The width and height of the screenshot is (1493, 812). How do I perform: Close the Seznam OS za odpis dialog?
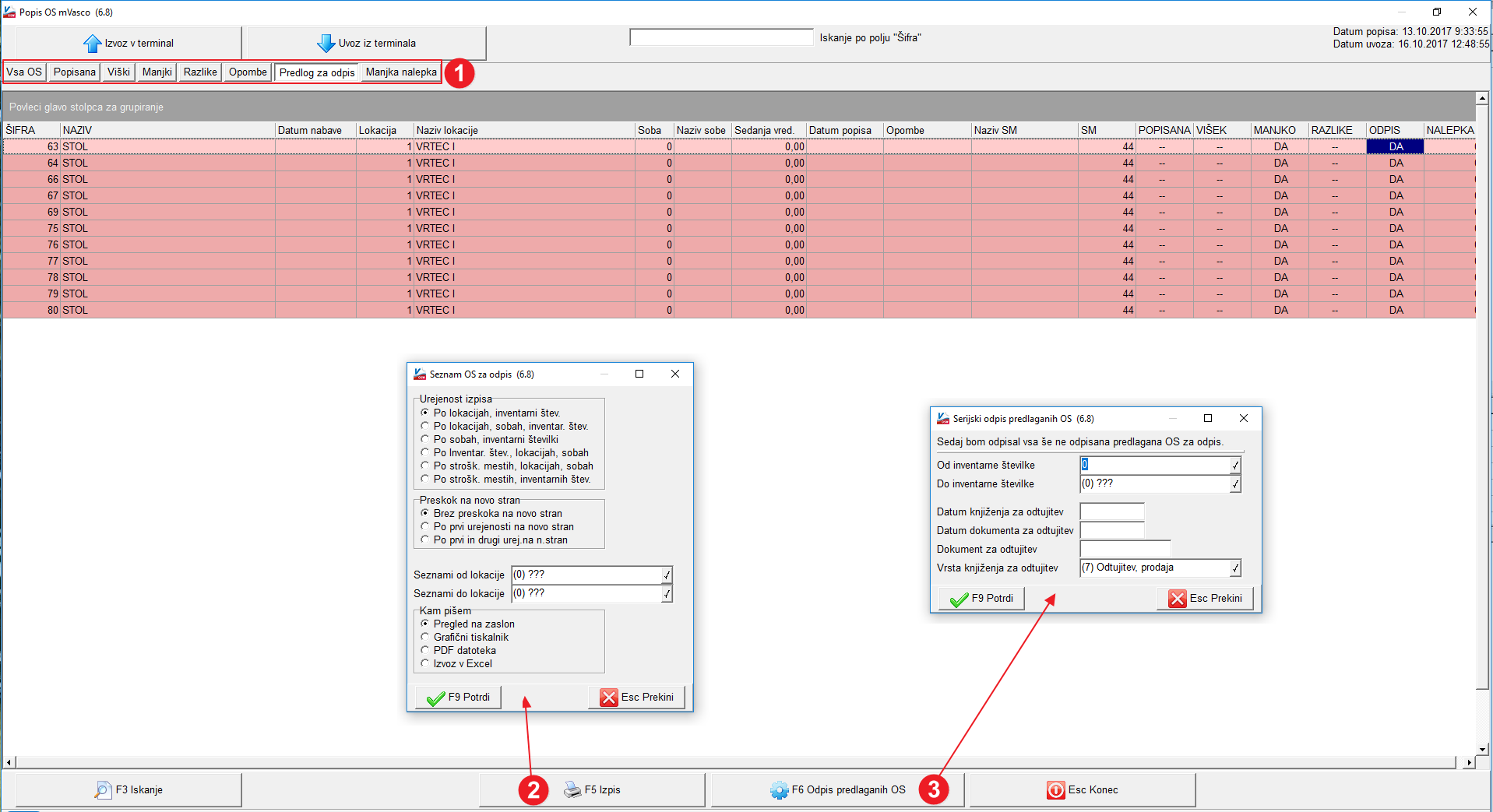(675, 374)
